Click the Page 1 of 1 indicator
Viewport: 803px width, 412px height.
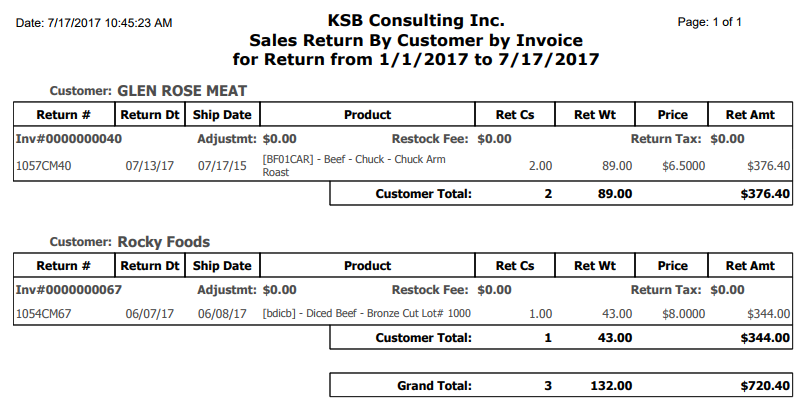(x=709, y=22)
